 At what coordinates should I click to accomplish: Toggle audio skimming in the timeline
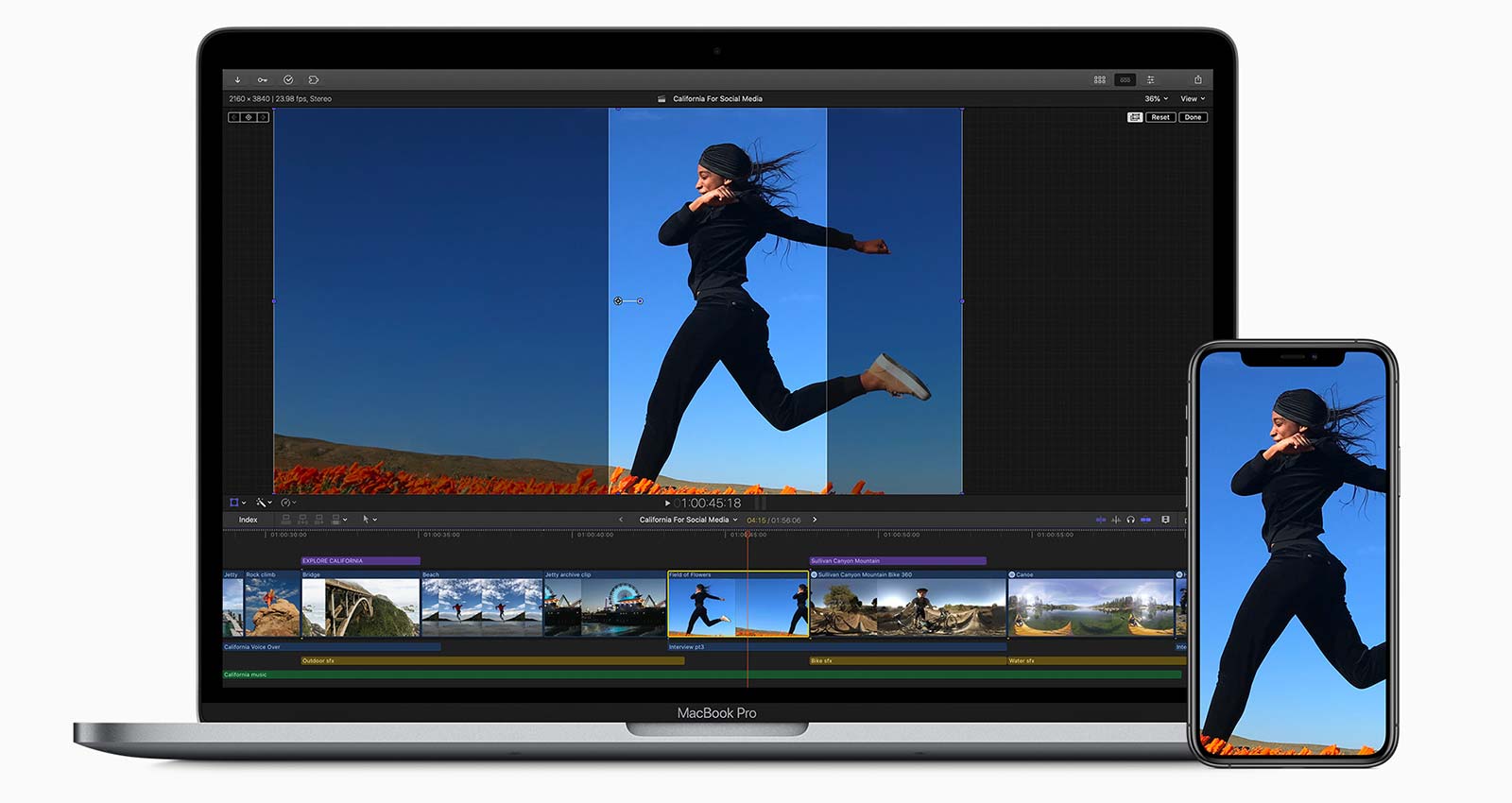pos(1116,520)
